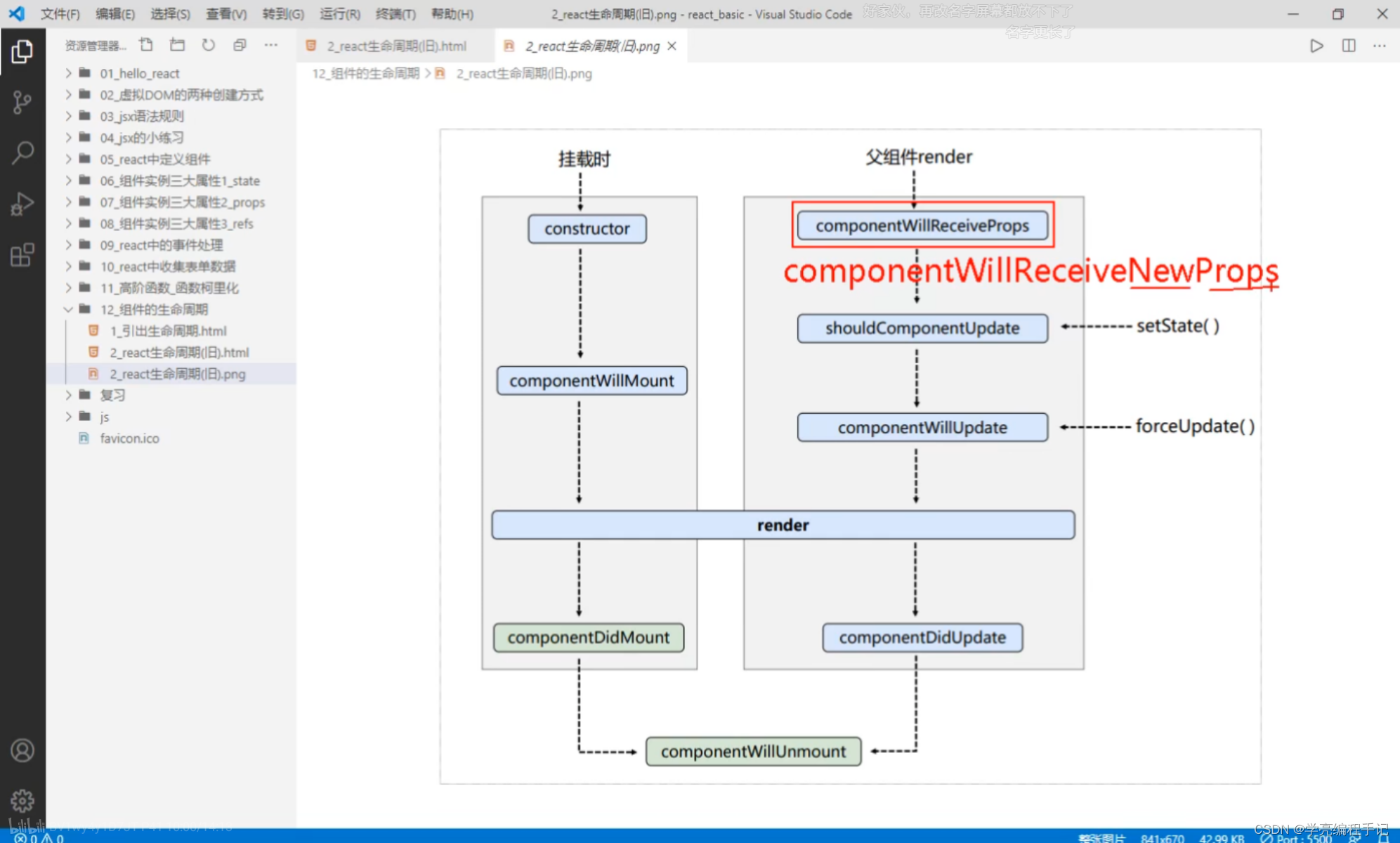Expand the 03_jsx语法规则 folder
The width and height of the screenshot is (1400, 843).
pos(171,116)
